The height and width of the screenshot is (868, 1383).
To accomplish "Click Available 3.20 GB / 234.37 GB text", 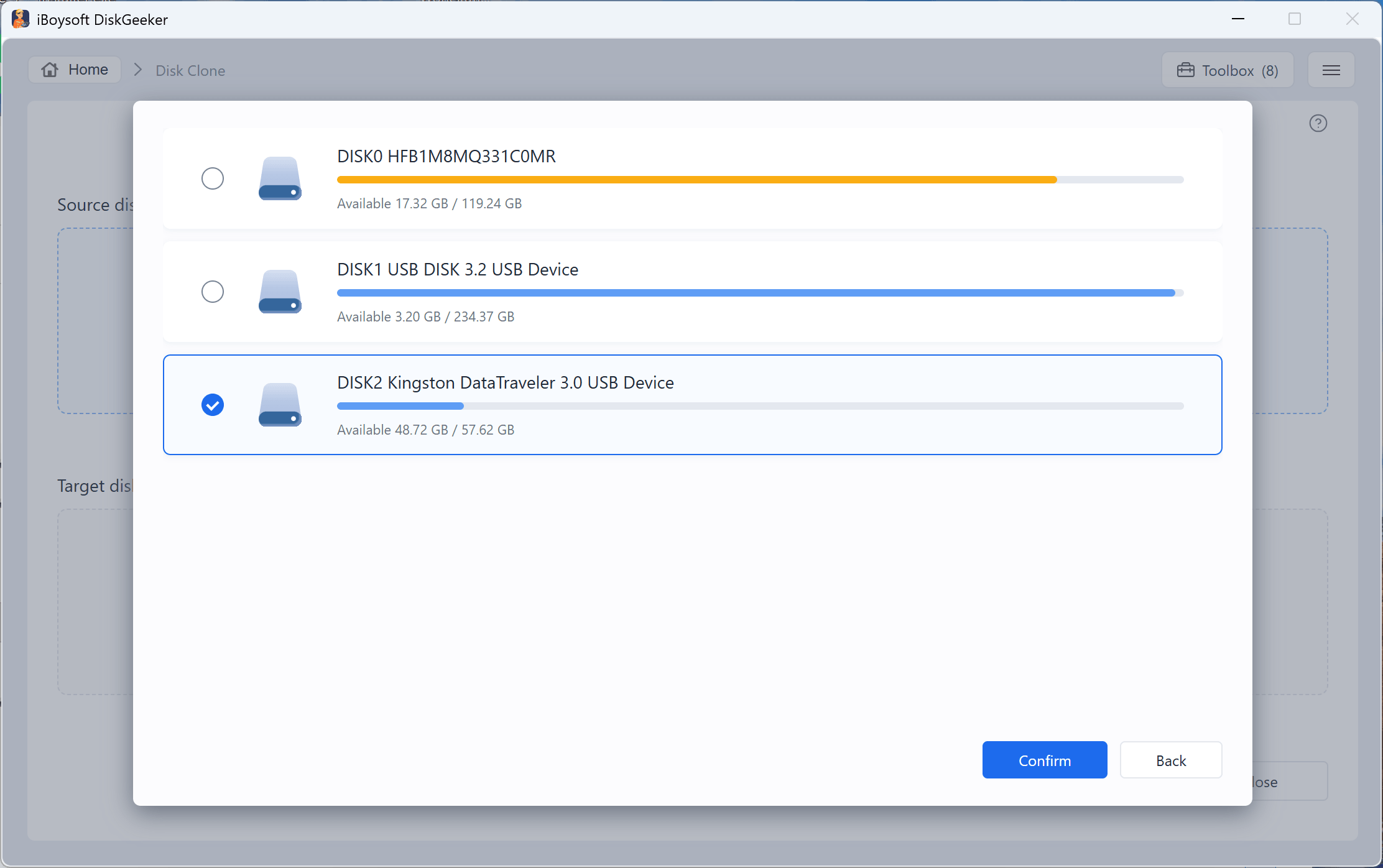I will 425,316.
